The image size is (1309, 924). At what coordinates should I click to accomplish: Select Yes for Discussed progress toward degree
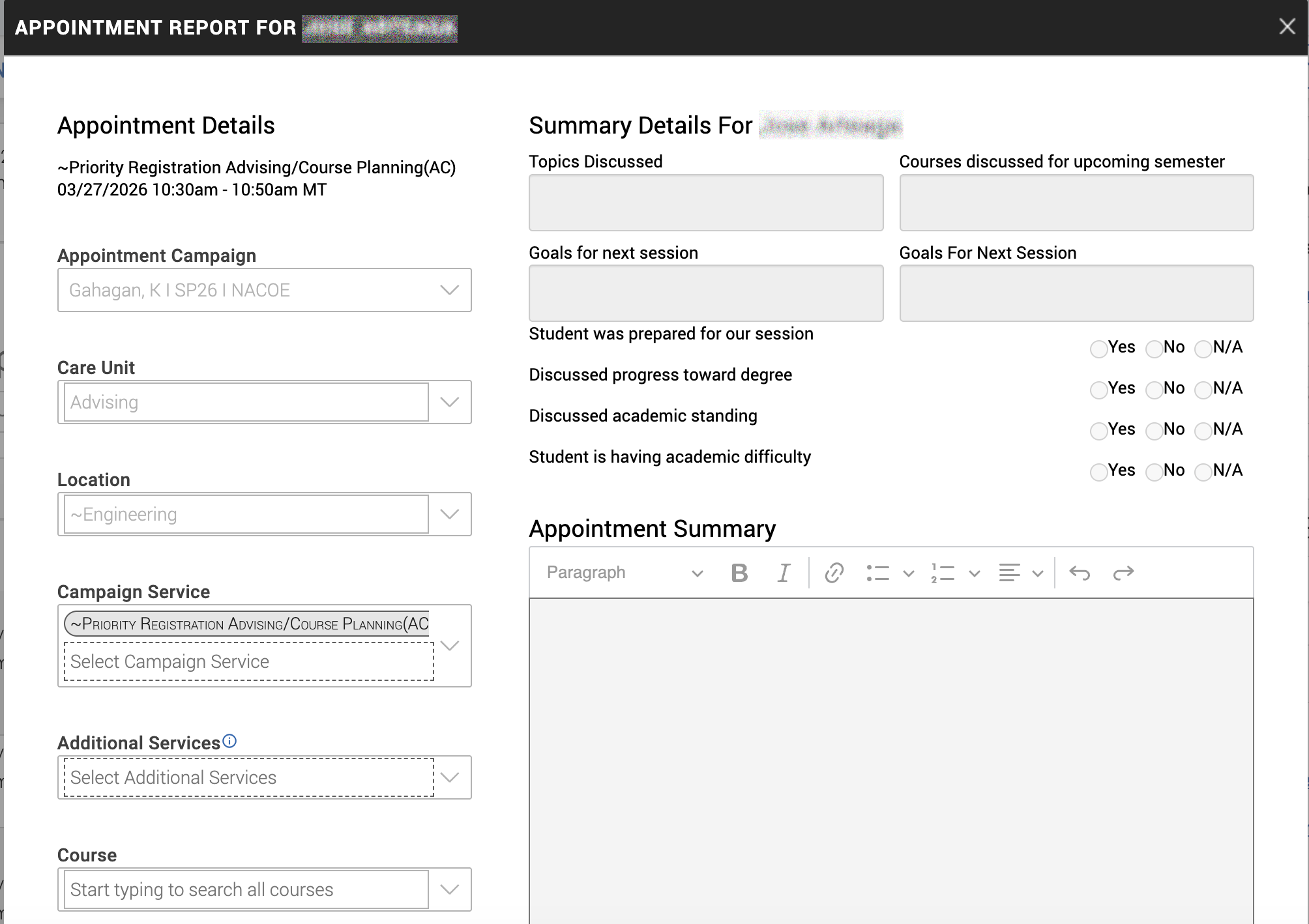tap(1098, 390)
